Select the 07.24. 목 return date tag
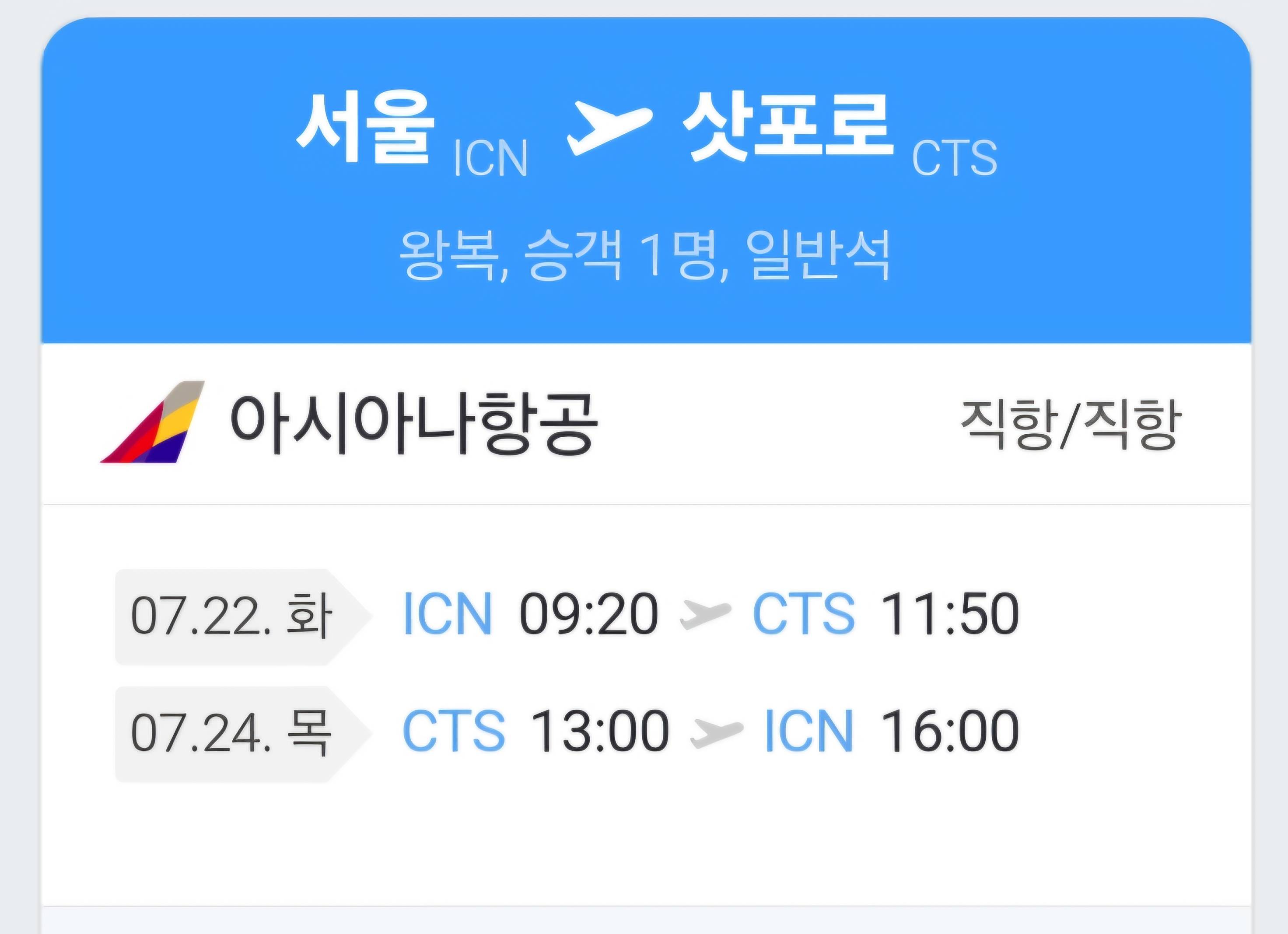 [231, 734]
